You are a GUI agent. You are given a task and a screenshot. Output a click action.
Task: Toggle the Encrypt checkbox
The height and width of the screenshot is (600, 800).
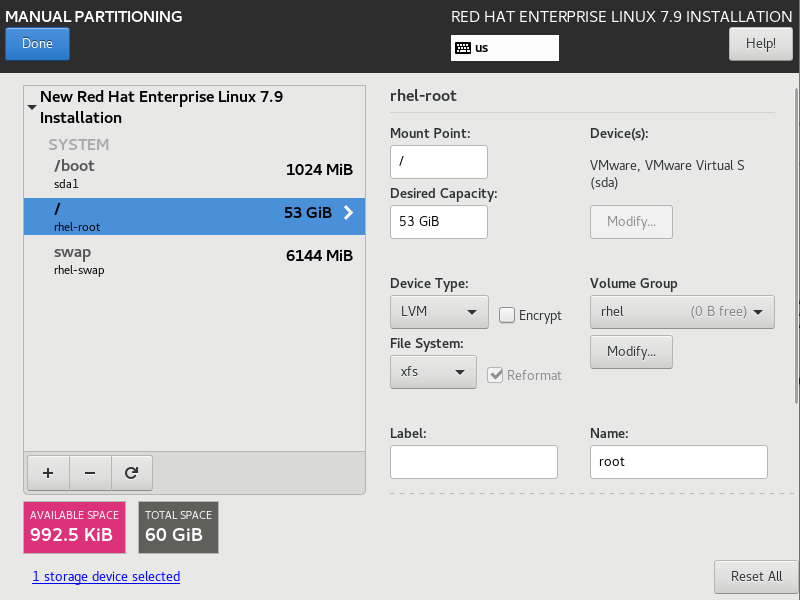point(507,315)
